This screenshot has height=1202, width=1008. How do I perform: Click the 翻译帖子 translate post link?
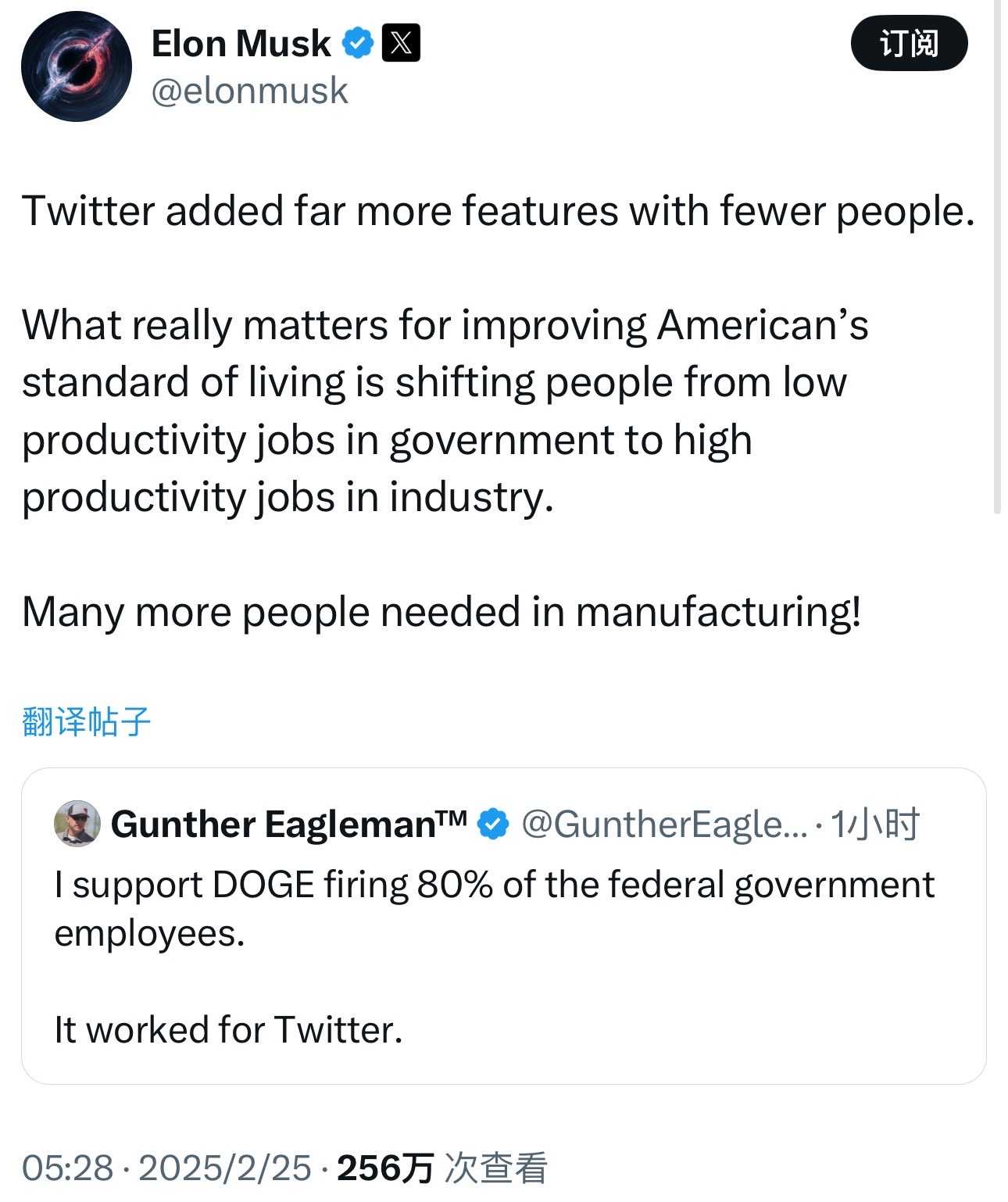click(x=86, y=721)
